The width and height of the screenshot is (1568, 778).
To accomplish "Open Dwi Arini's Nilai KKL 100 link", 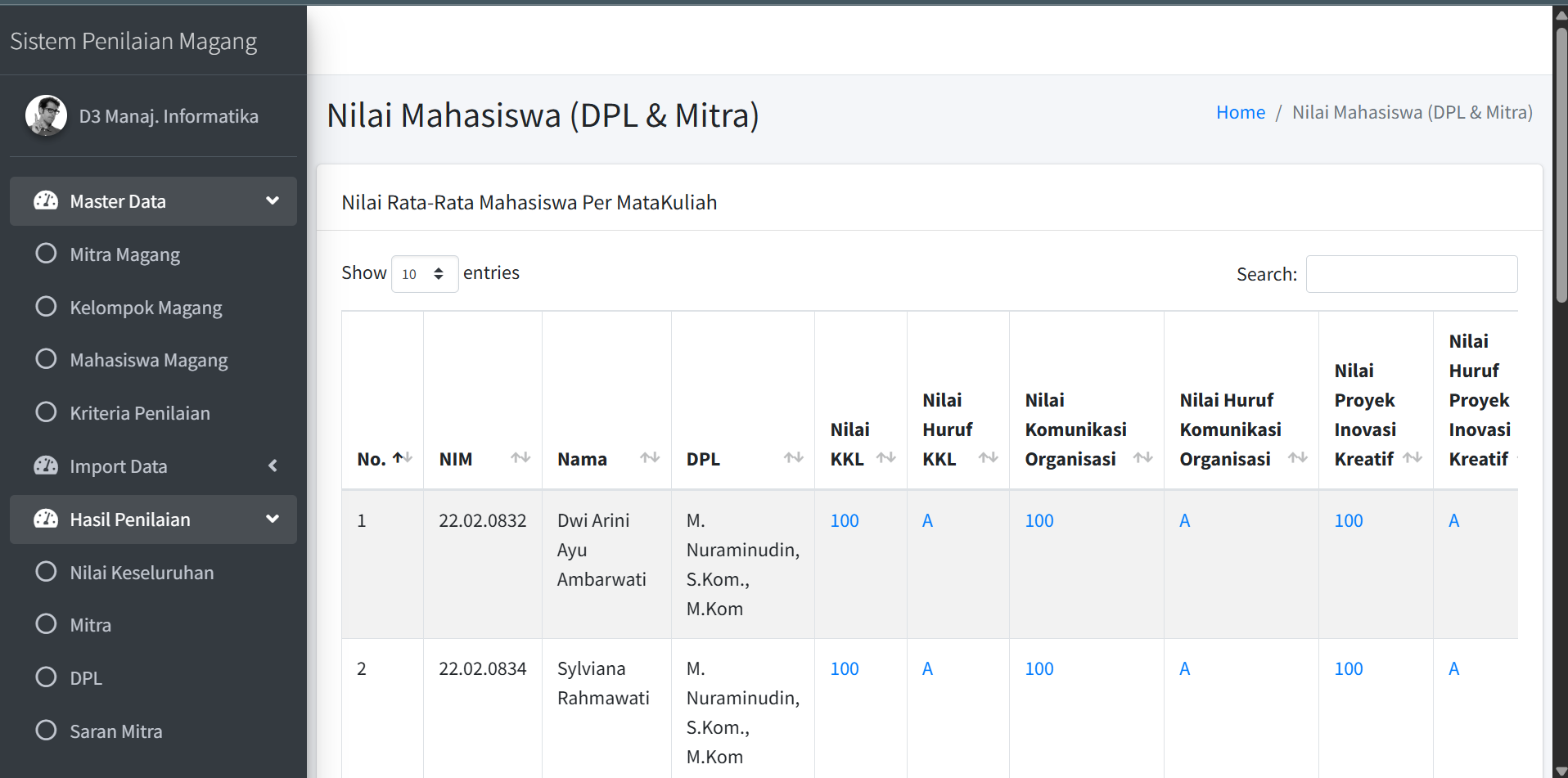I will (844, 521).
